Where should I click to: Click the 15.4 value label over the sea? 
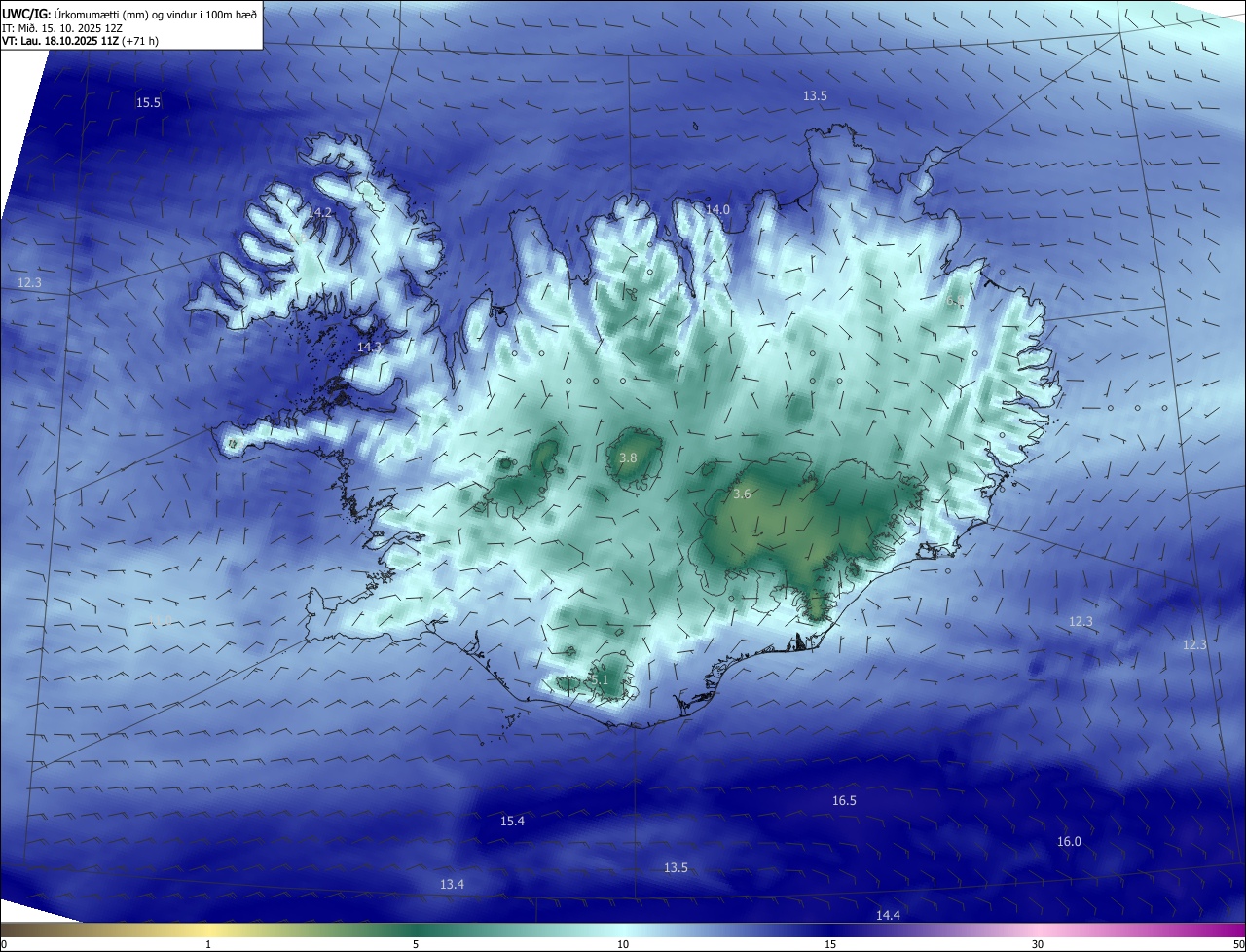point(512,822)
